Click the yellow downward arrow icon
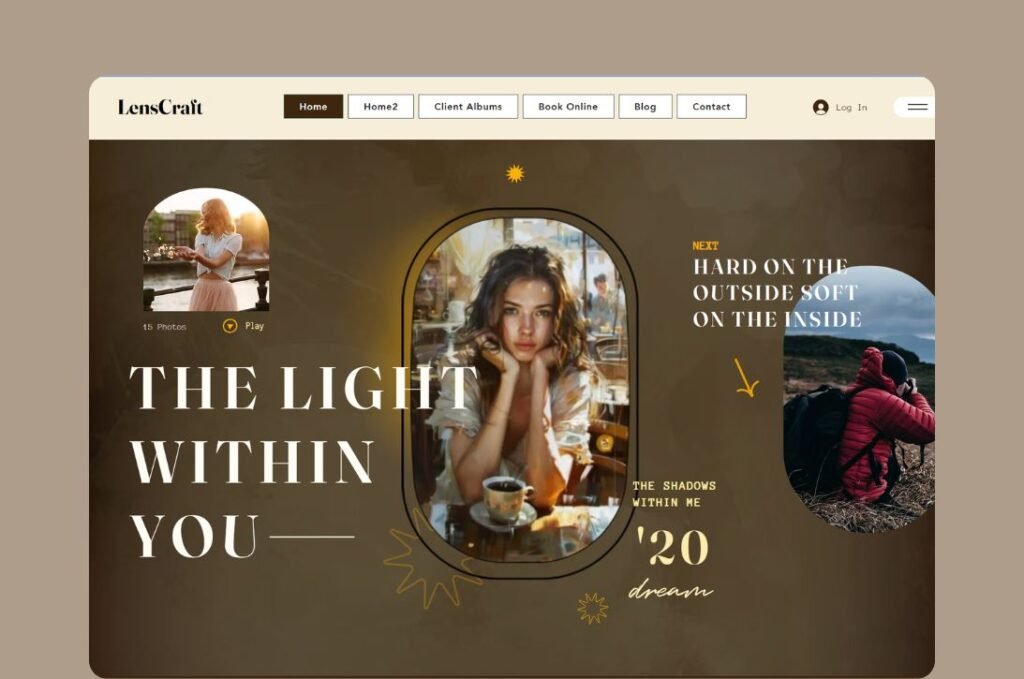Viewport: 1024px width, 679px height. 746,377
